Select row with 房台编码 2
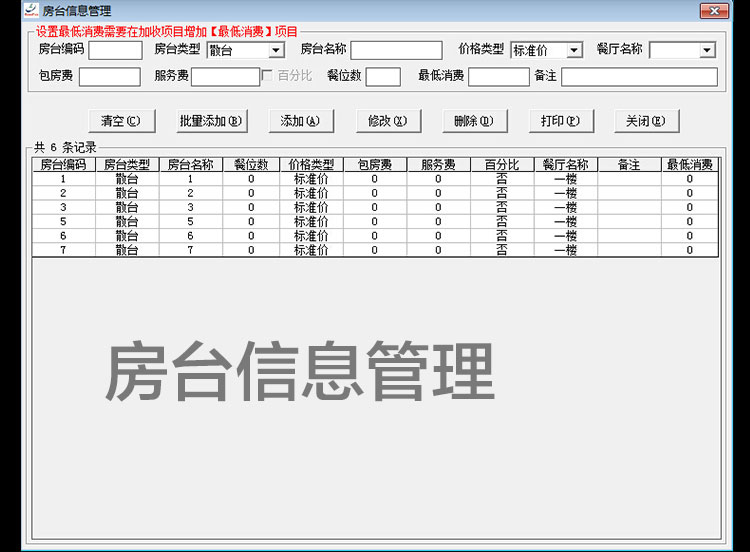The width and height of the screenshot is (750, 552). pos(375,193)
